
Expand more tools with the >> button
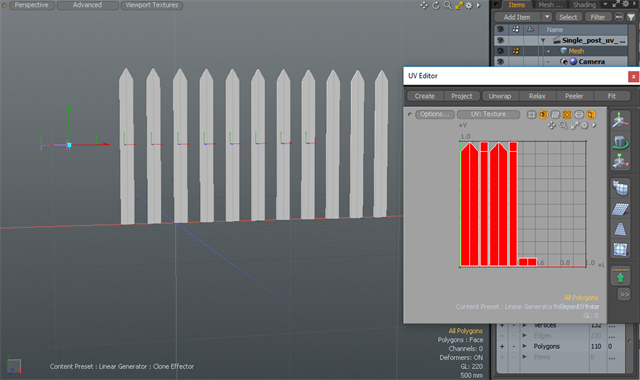(624, 294)
